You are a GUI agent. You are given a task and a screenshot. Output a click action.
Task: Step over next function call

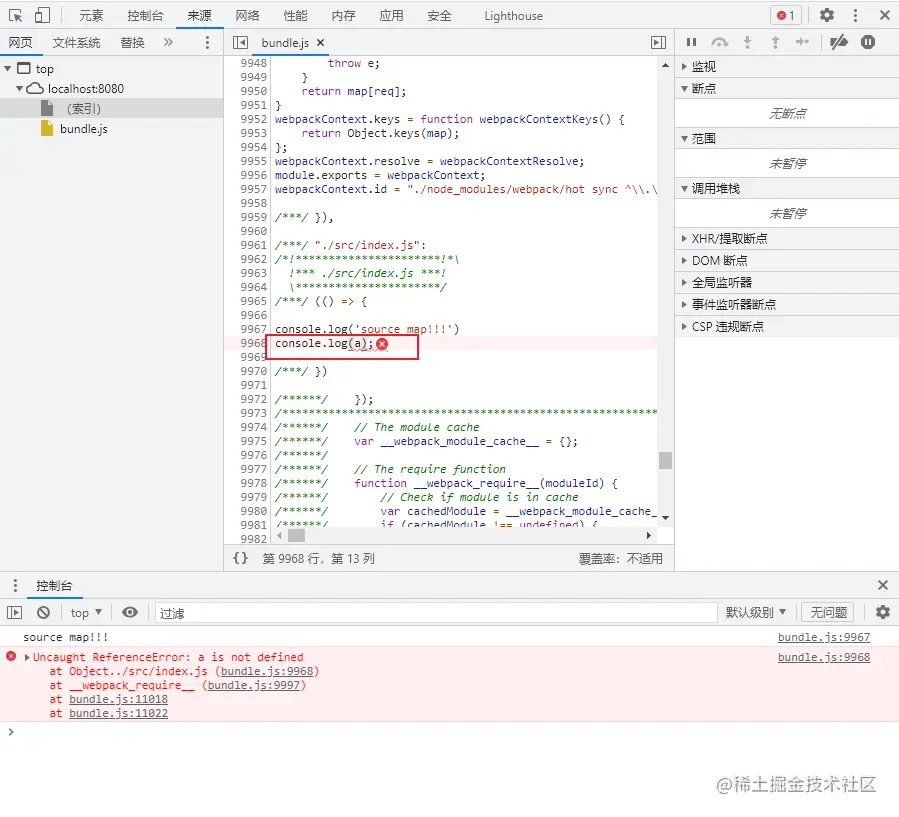(x=719, y=42)
